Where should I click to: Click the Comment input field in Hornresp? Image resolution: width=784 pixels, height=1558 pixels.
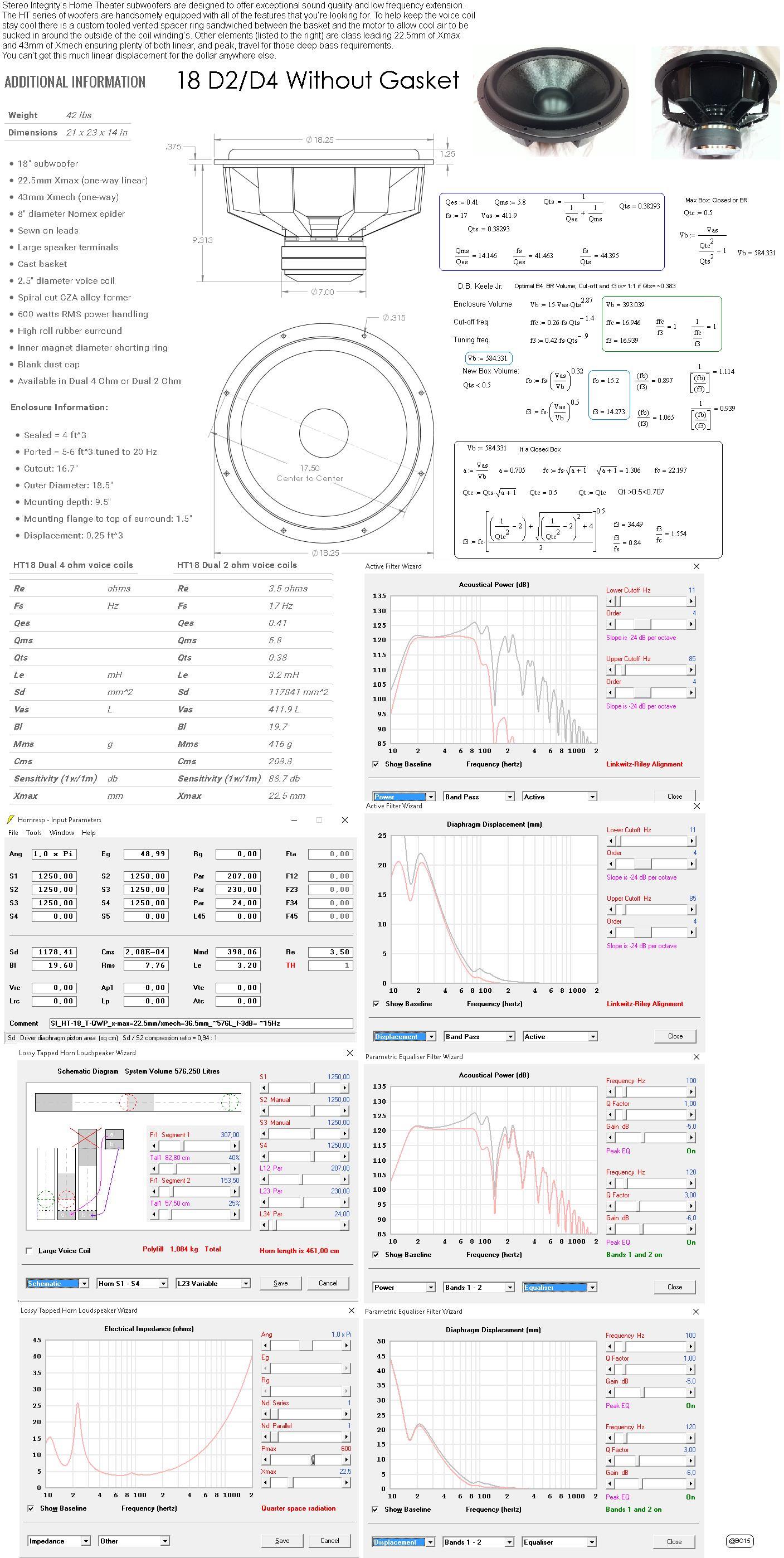coord(201,1023)
